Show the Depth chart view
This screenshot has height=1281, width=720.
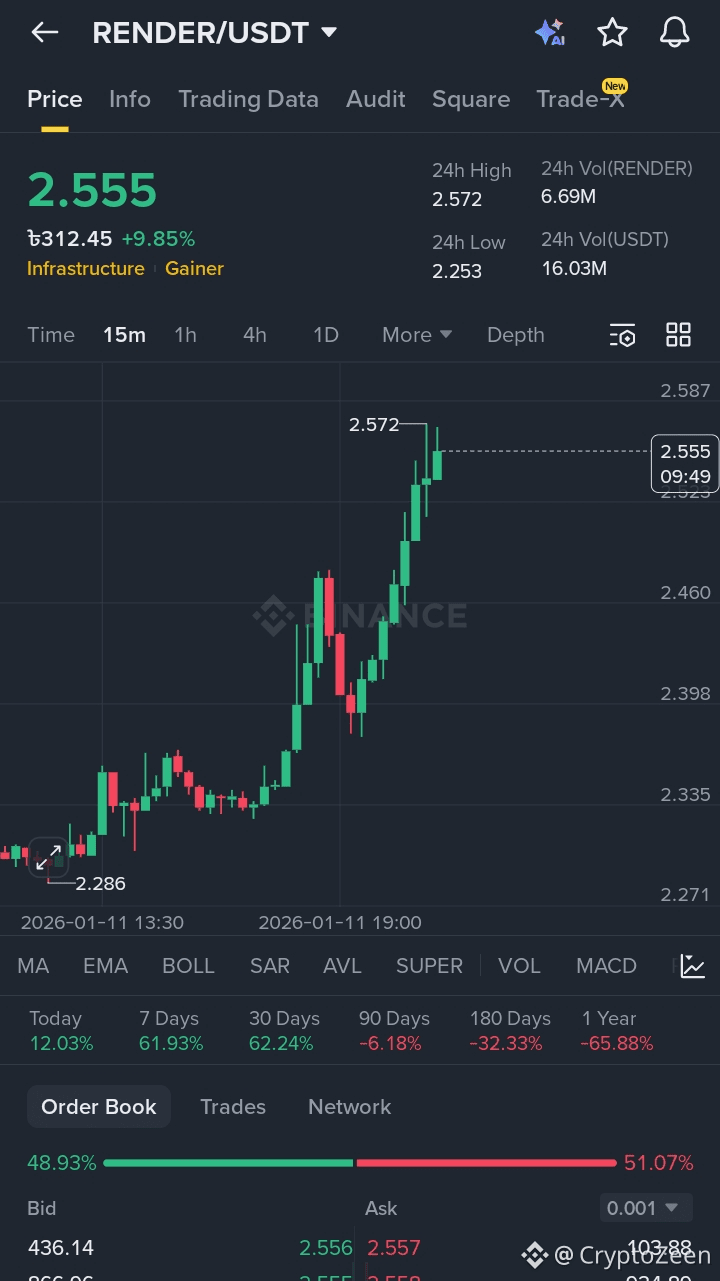[x=516, y=335]
